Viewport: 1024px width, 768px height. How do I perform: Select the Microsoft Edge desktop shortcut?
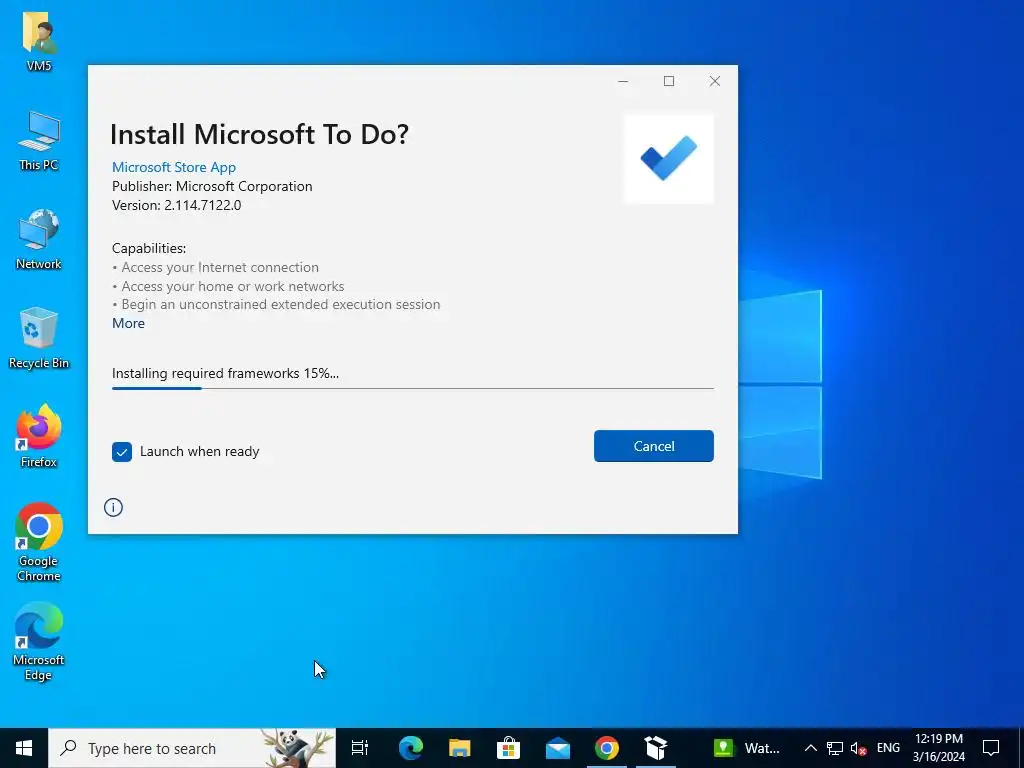point(39,641)
